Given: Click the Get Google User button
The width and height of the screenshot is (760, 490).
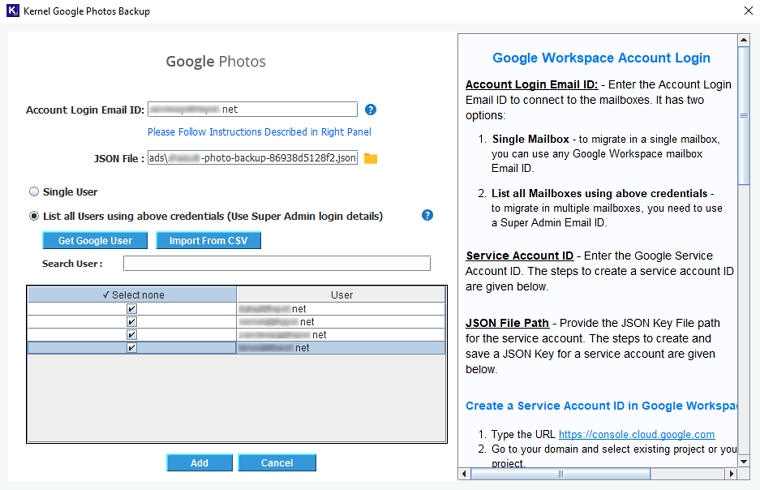Looking at the screenshot, I should tap(95, 240).
